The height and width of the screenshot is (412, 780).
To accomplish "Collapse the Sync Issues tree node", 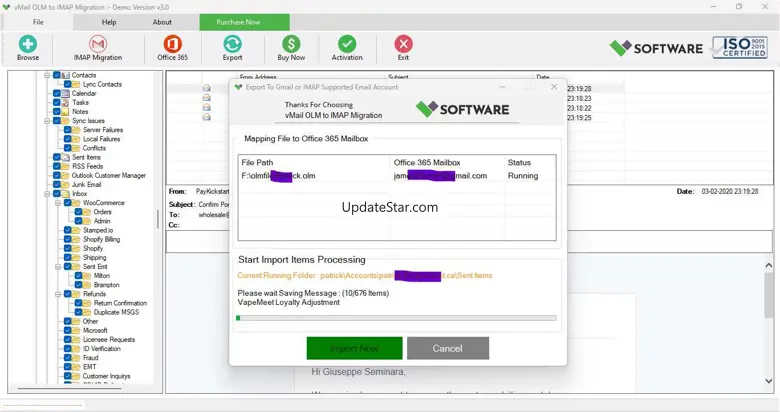I will [x=47, y=121].
